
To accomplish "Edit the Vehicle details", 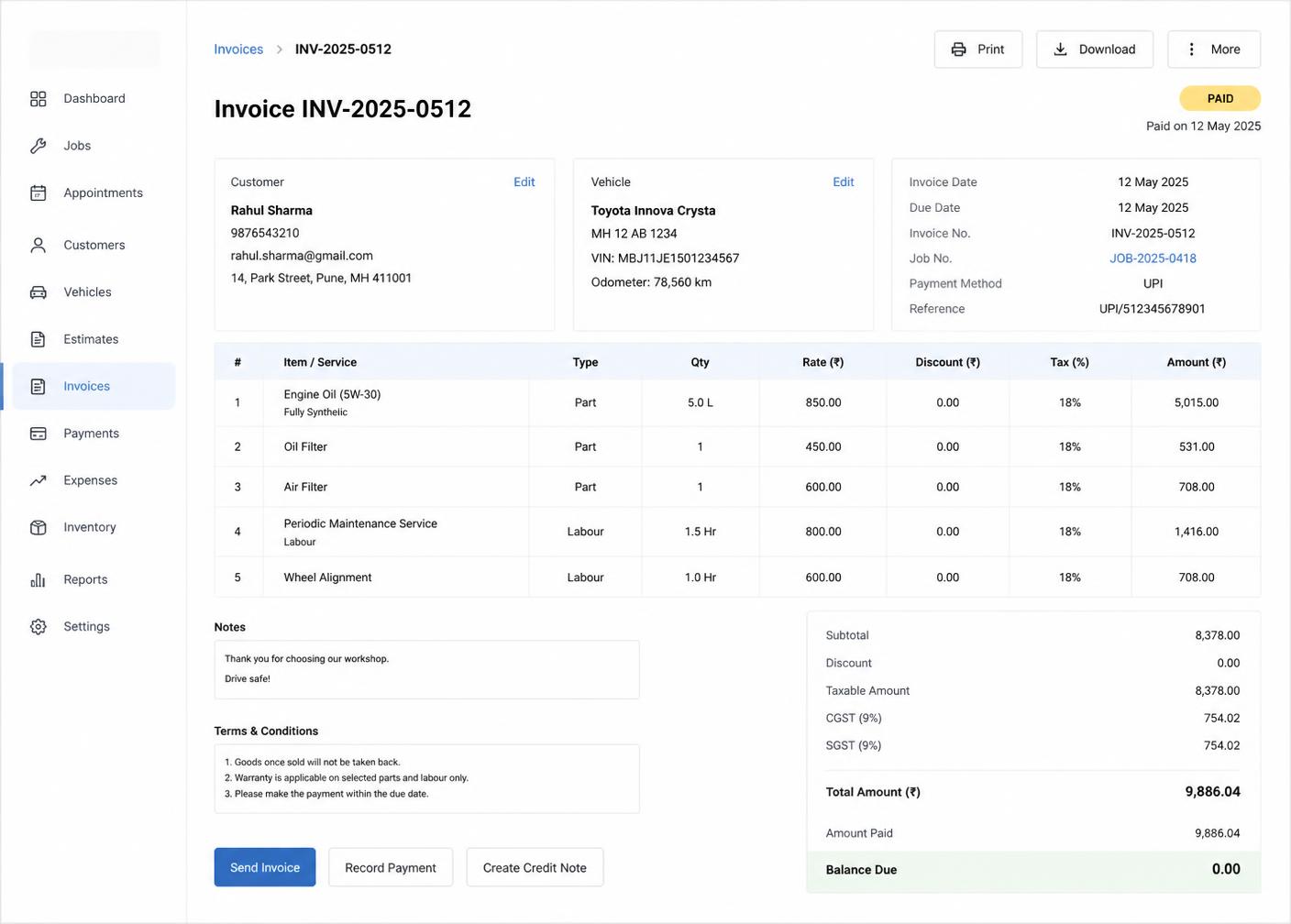I will pyautogui.click(x=844, y=182).
